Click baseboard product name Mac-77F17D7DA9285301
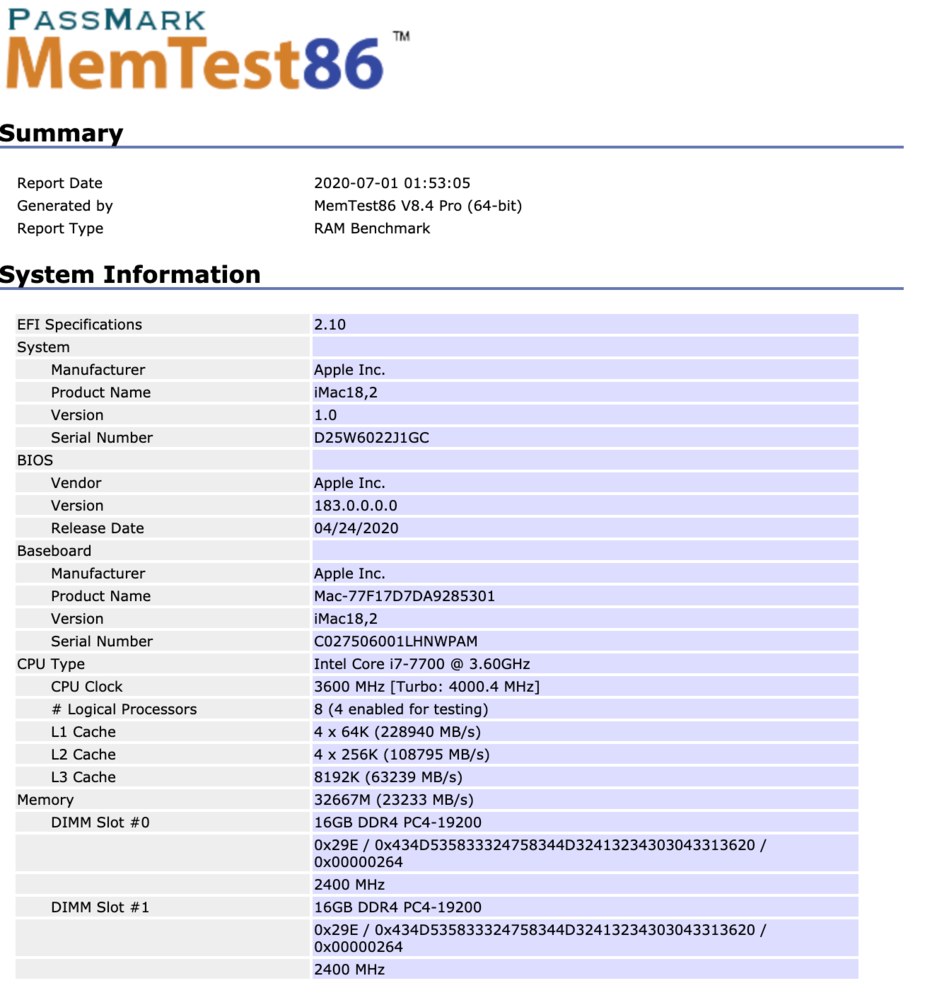 tap(404, 596)
